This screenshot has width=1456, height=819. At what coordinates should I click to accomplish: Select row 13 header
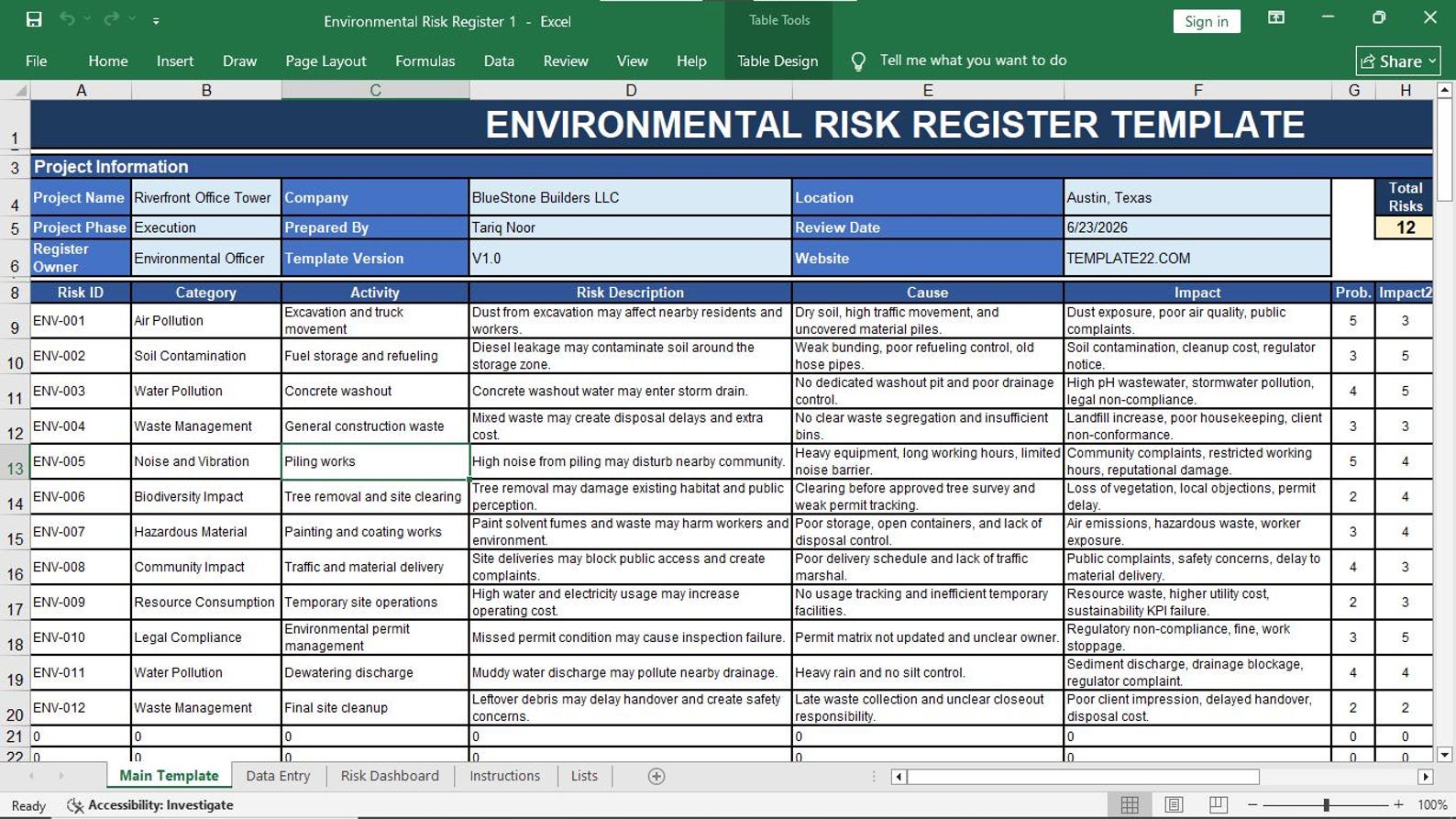(x=15, y=461)
